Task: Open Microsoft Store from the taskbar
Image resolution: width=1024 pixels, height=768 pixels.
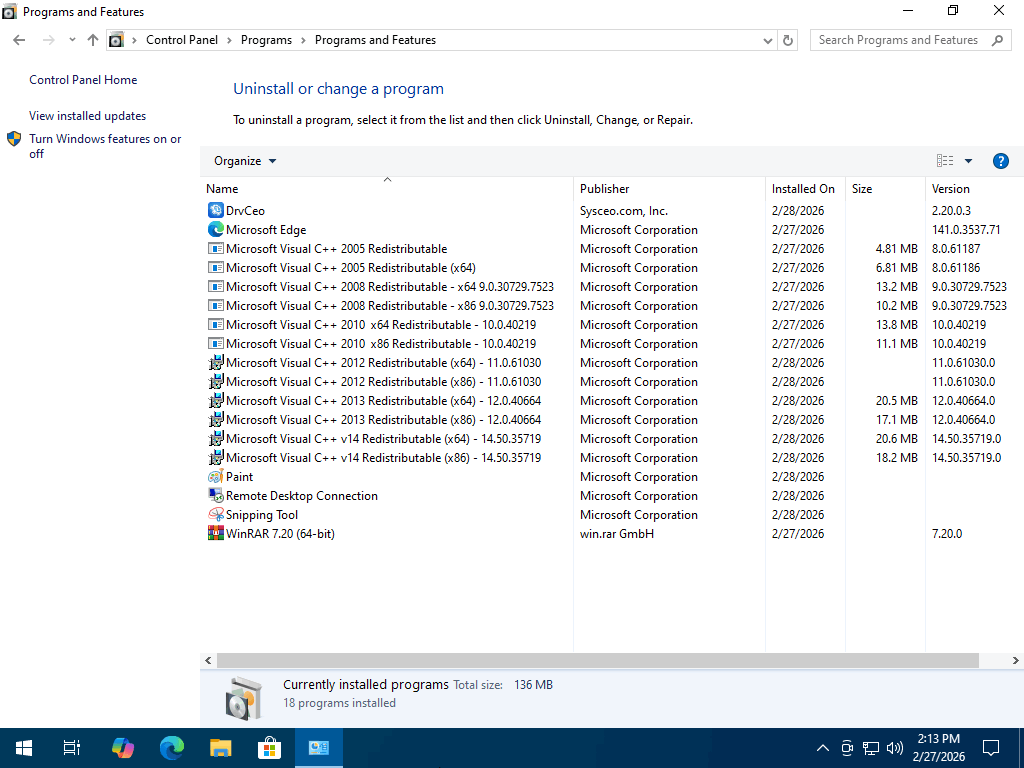Action: (x=269, y=747)
